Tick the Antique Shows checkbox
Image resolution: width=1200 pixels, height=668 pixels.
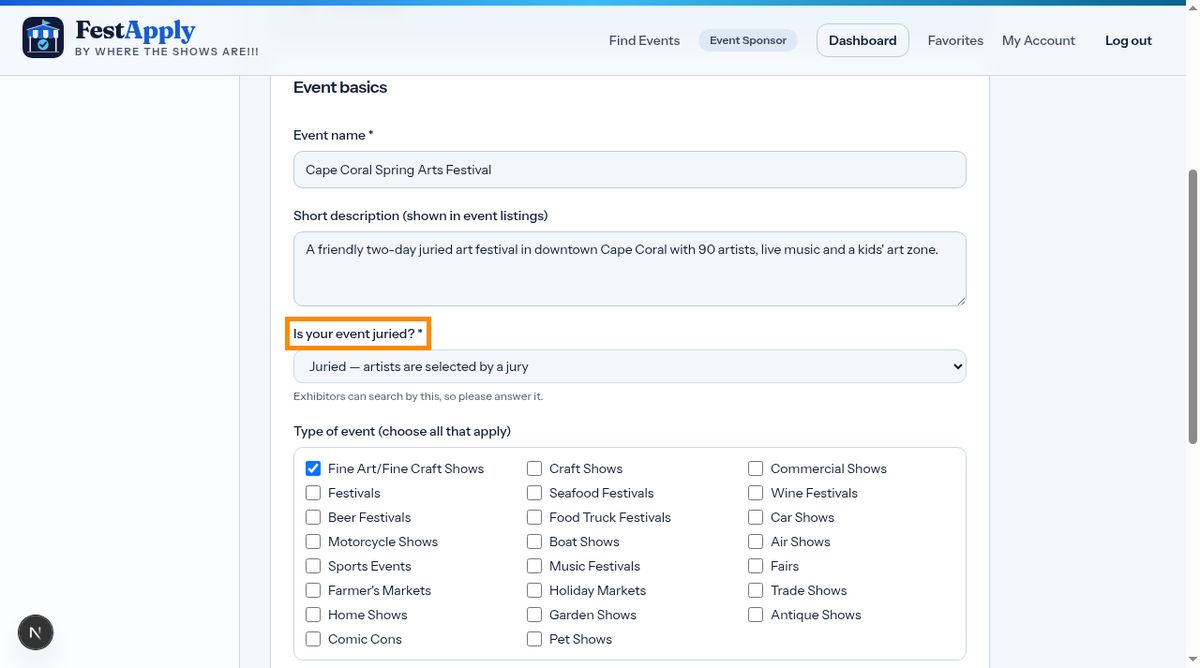click(756, 615)
